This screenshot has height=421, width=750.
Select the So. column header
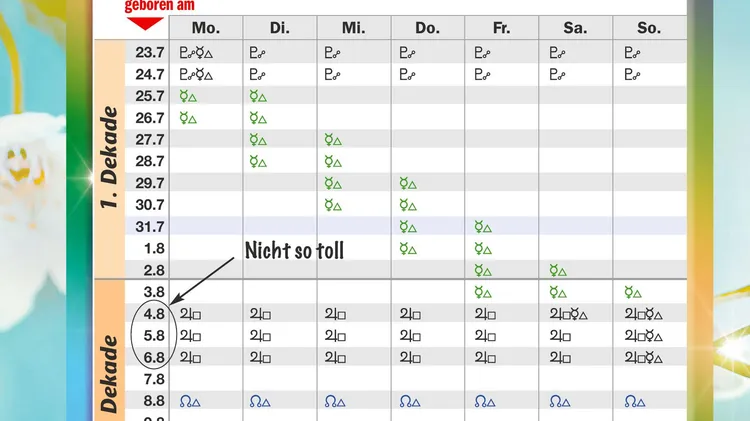[649, 28]
